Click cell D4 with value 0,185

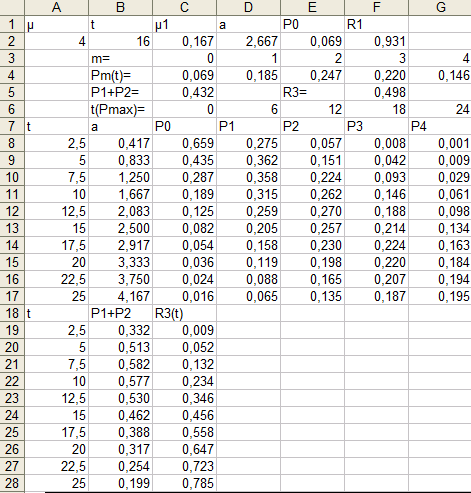248,75
